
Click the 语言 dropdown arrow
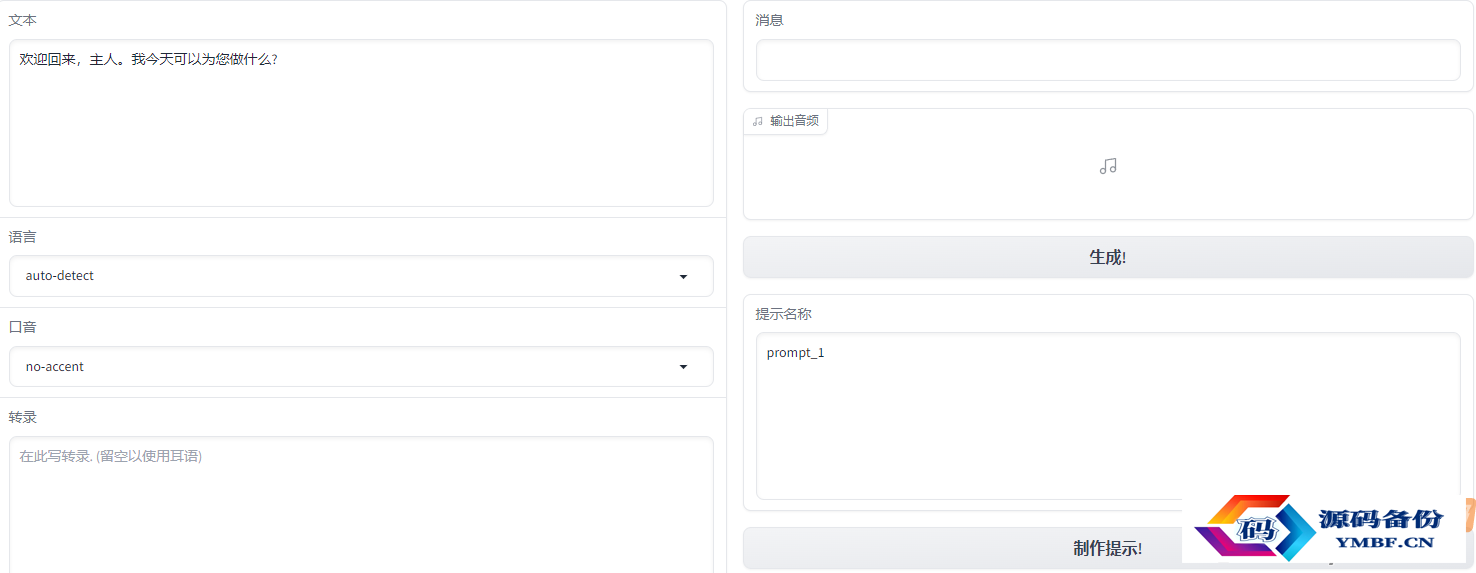tap(683, 277)
